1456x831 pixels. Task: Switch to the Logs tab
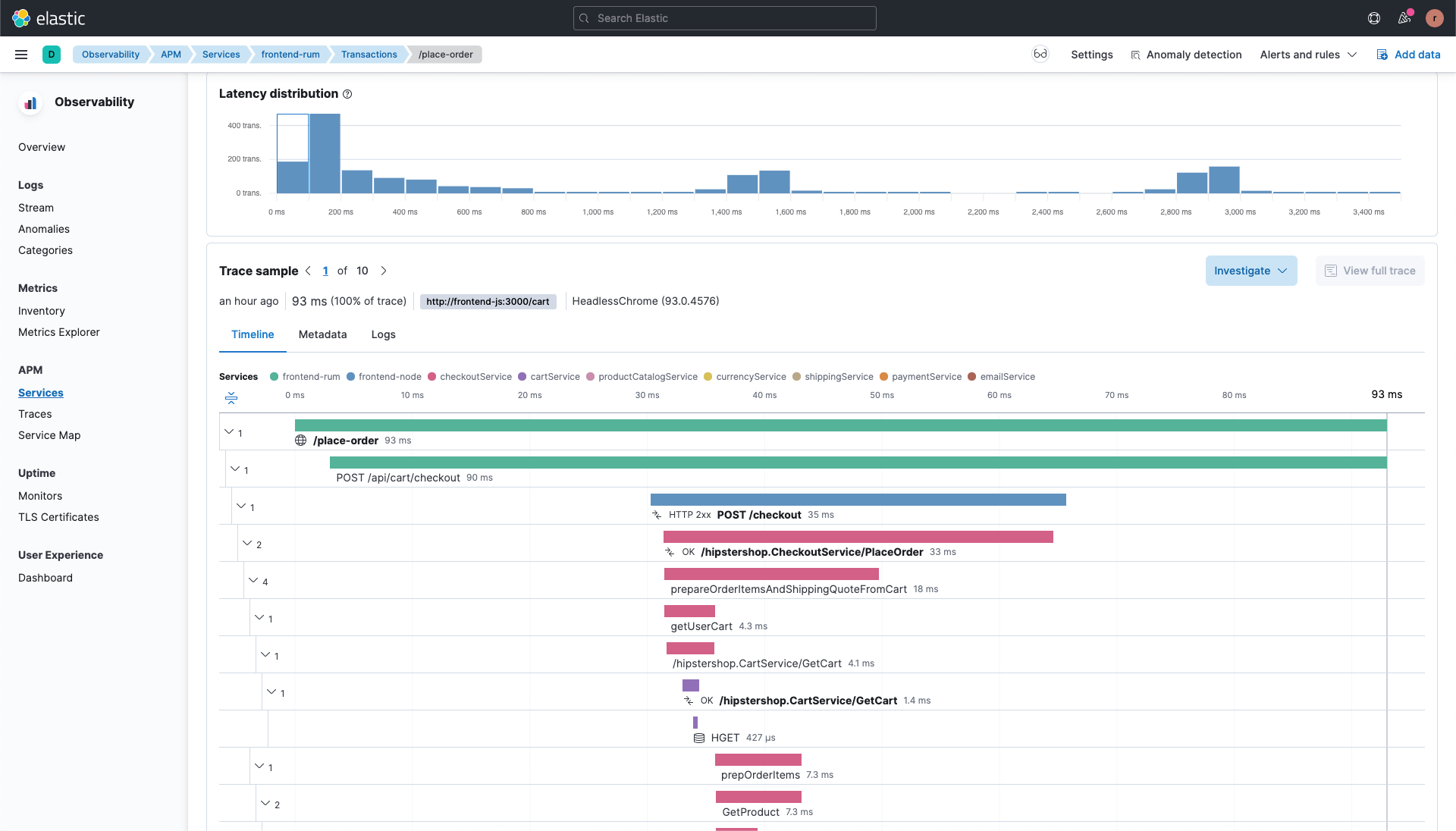click(x=383, y=334)
